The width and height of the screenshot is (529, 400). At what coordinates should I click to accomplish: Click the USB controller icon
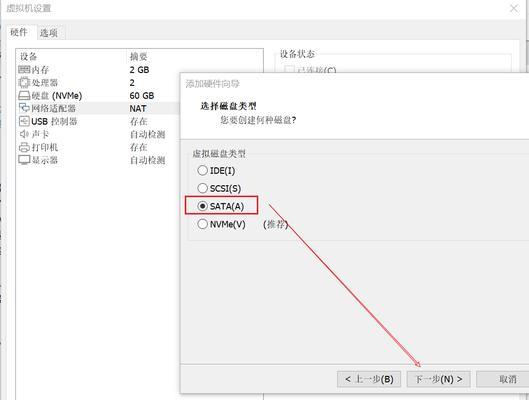(24, 121)
